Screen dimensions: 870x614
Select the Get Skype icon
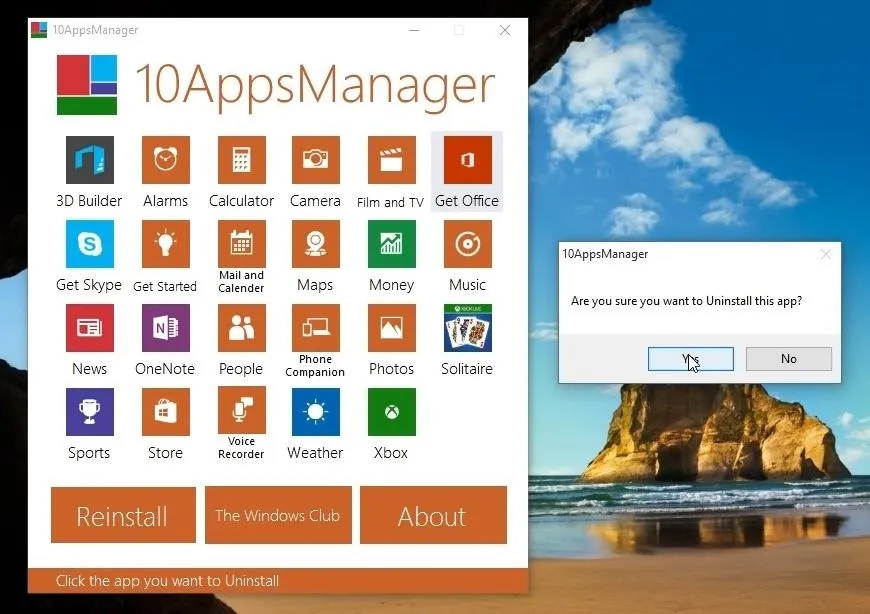coord(89,244)
